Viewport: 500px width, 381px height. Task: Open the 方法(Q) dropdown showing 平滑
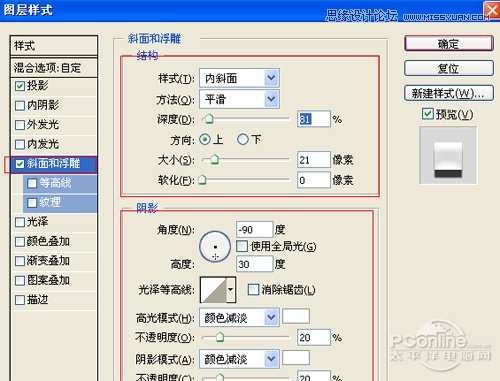point(239,99)
